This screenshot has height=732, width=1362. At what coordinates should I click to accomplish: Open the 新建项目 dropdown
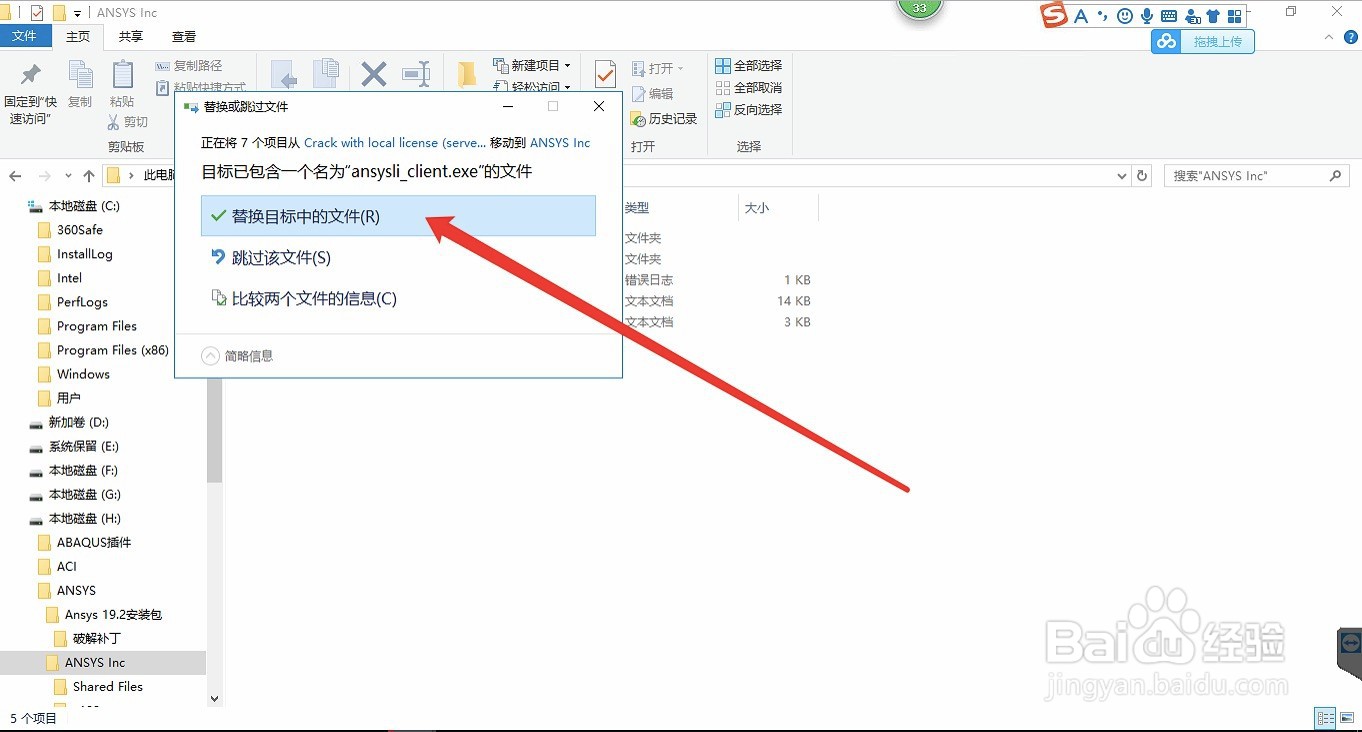point(532,66)
